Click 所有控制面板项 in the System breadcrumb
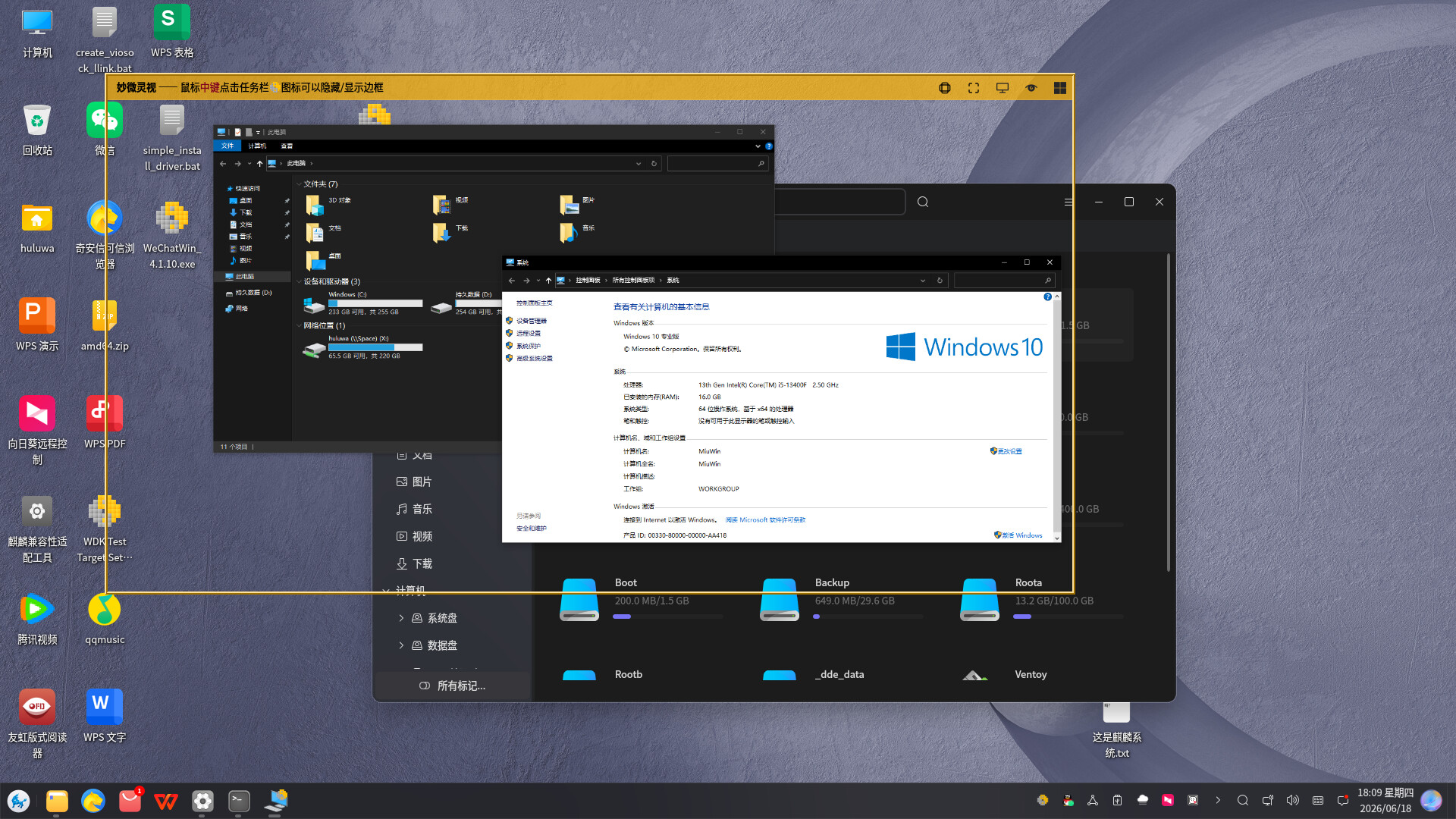The width and height of the screenshot is (1456, 819). click(633, 280)
